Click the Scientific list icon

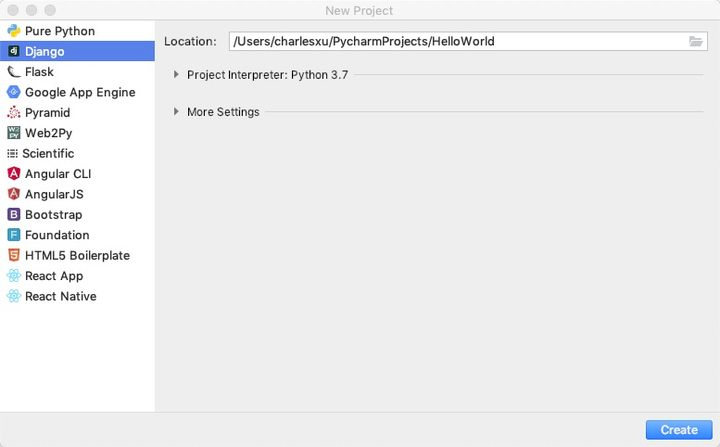pyautogui.click(x=12, y=153)
